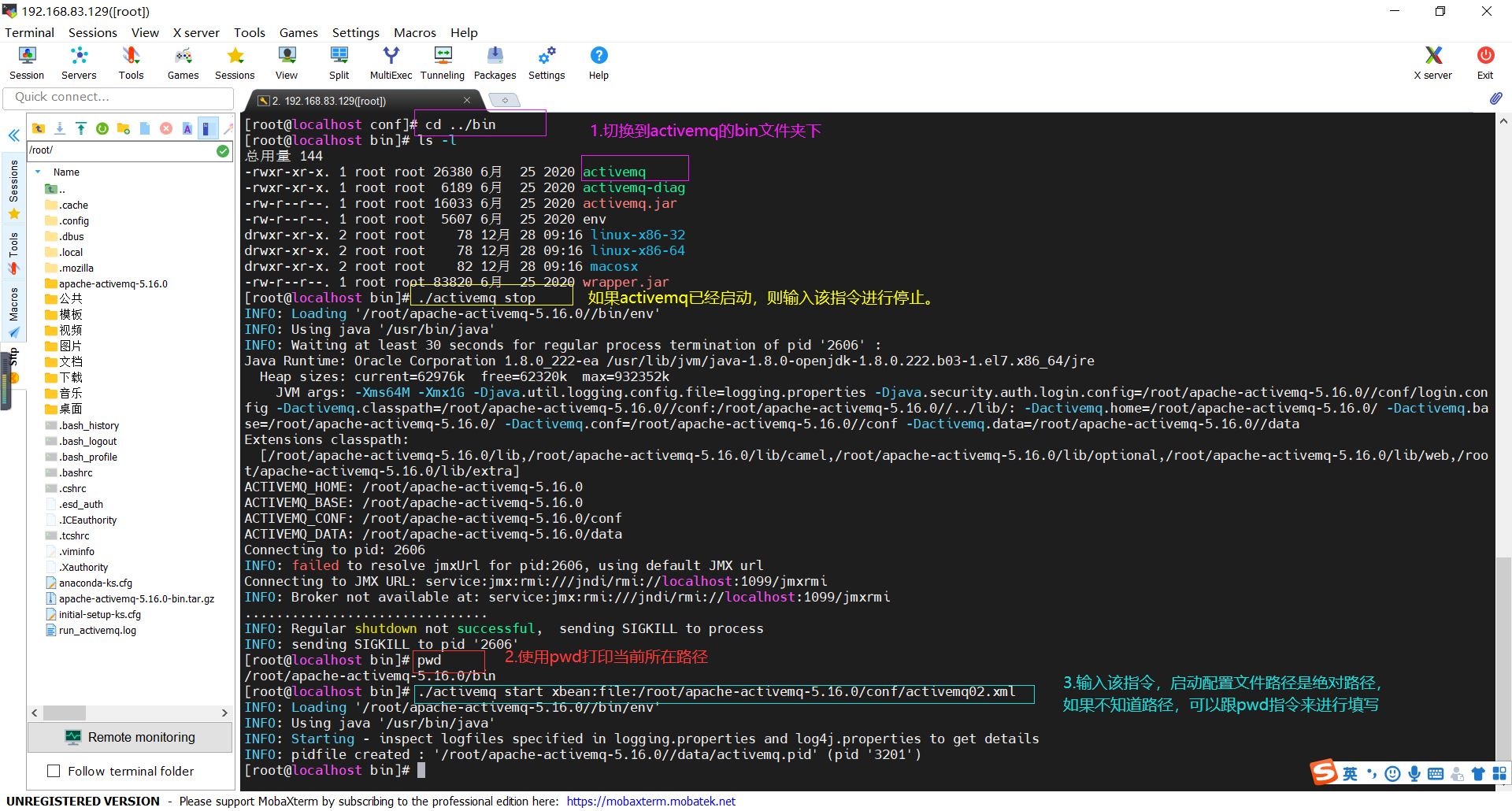Enable Follow terminal folder checkbox
The width and height of the screenshot is (1512, 811).
click(x=54, y=771)
